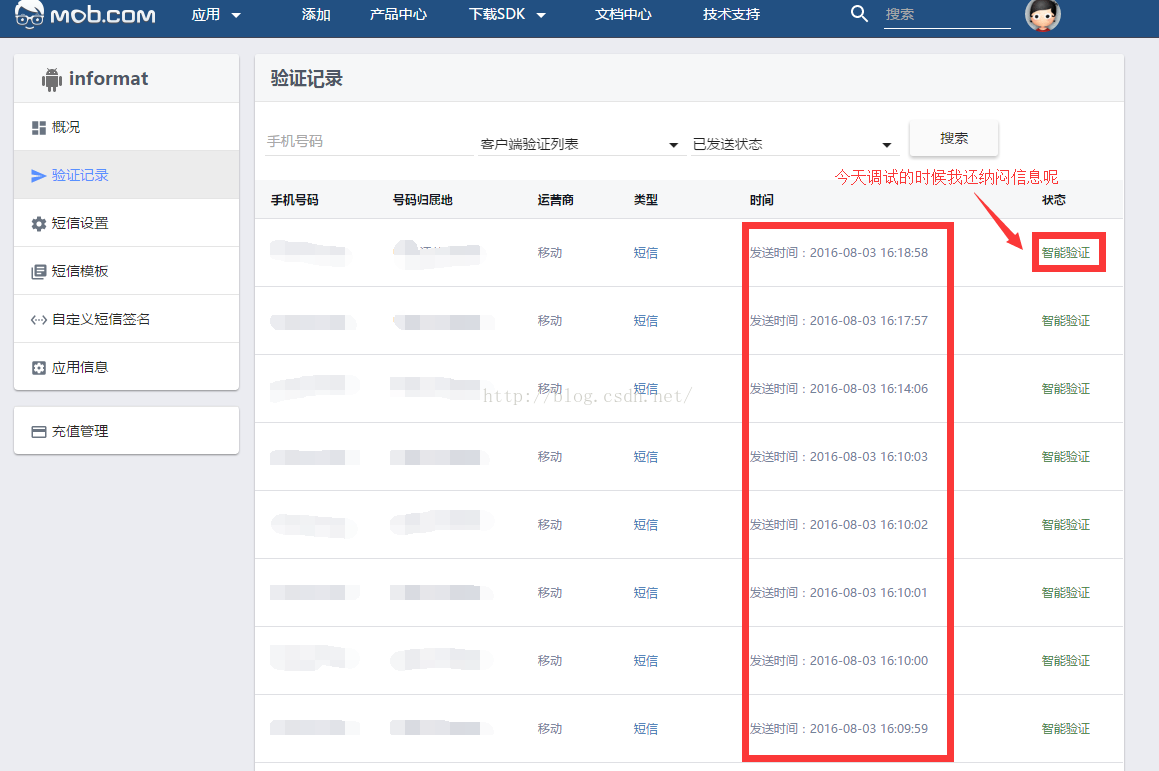
Task: Click 短信 link in the 16:10:02 row
Action: [645, 525]
